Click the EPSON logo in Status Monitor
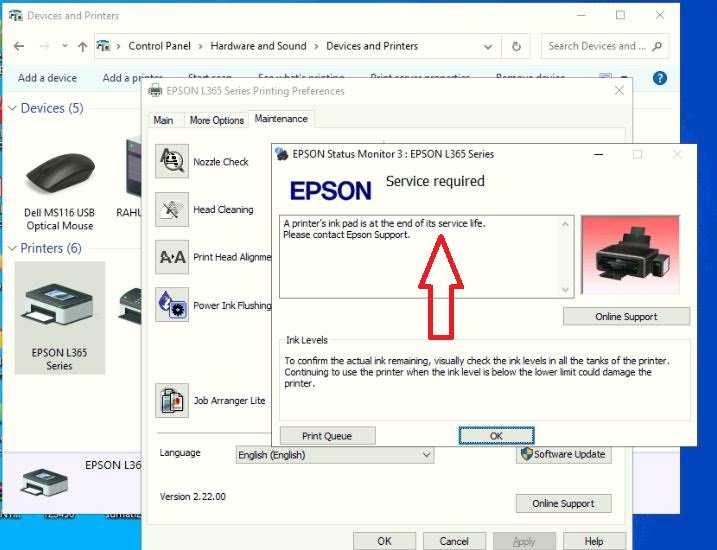717x550 pixels. pos(331,191)
